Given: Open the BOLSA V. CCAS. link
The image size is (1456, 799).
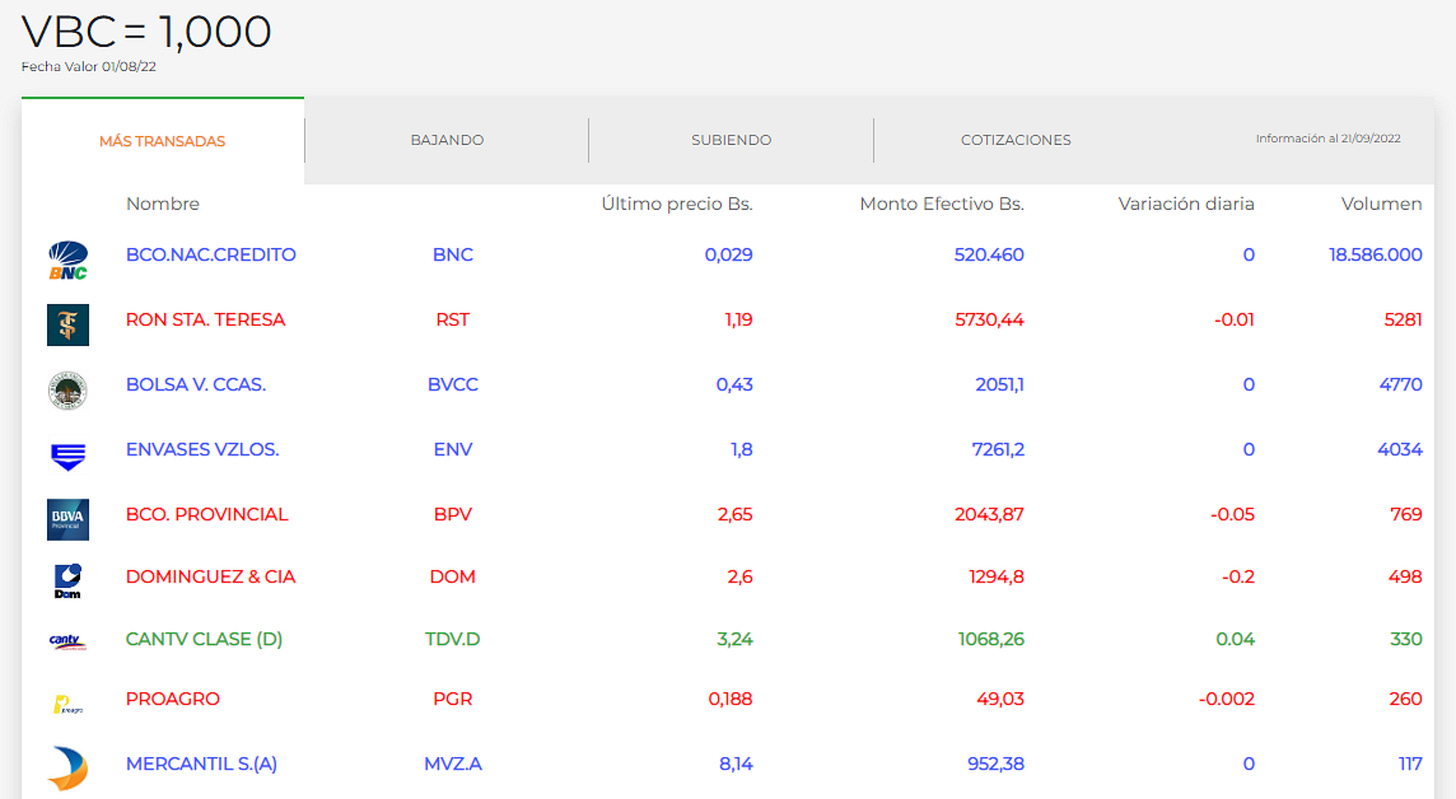Looking at the screenshot, I should coord(196,385).
